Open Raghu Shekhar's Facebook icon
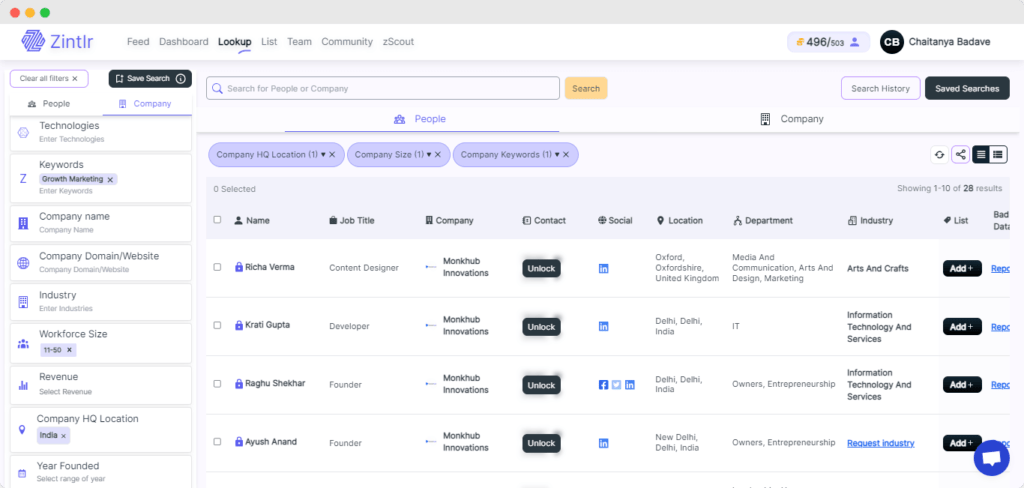This screenshot has width=1024, height=488. click(x=603, y=385)
